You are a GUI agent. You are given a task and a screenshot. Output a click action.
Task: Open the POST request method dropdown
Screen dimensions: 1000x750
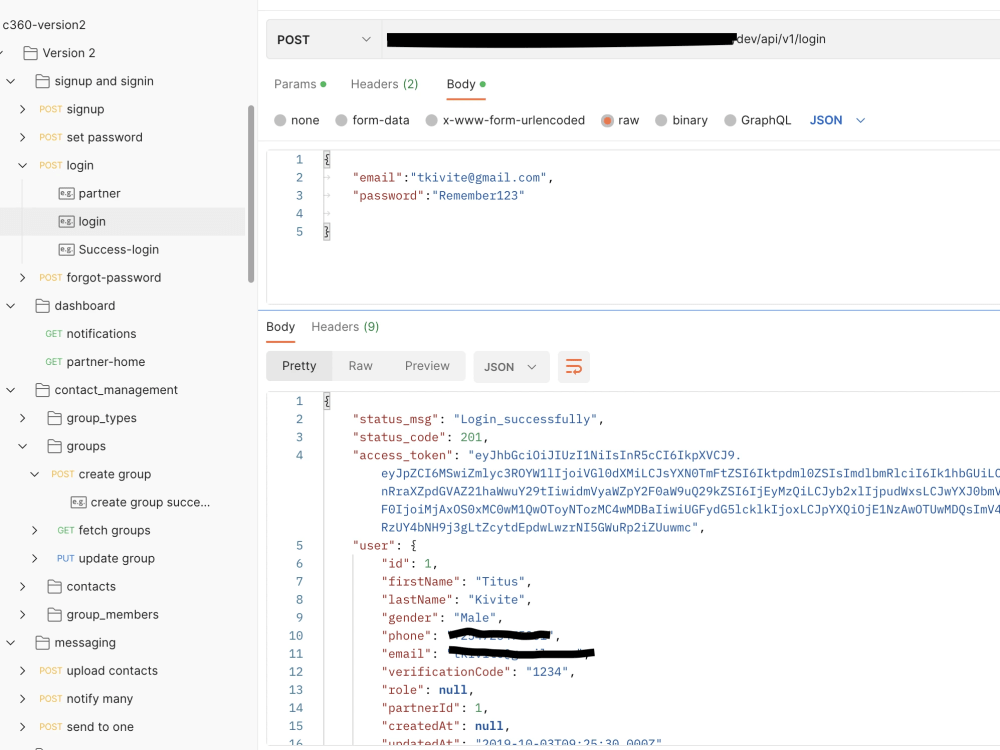click(322, 39)
